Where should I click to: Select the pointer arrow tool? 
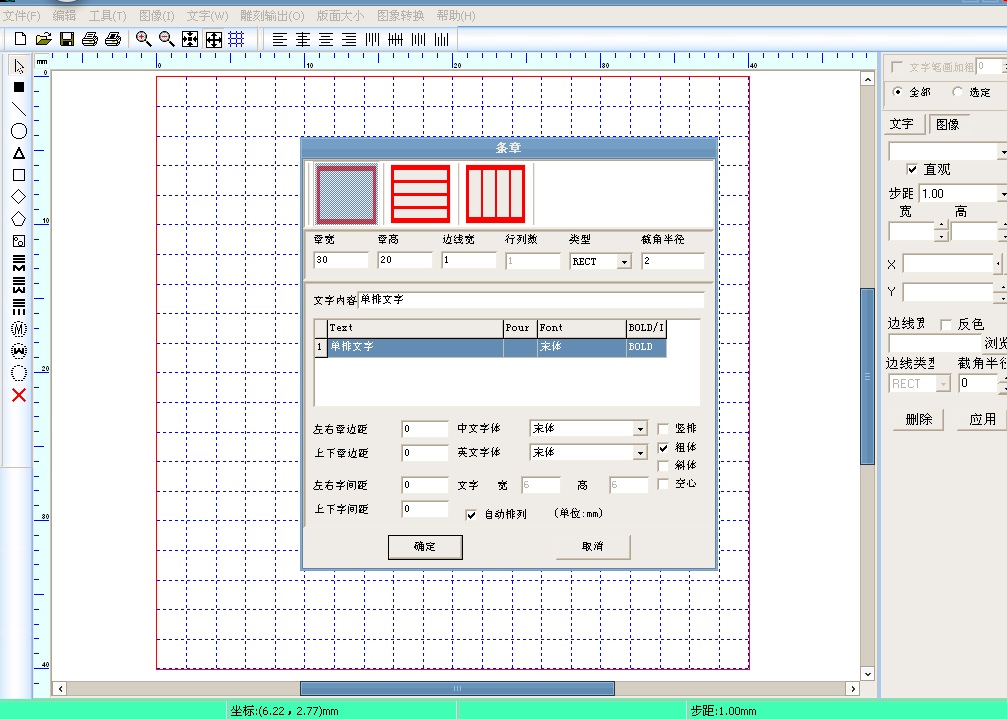[19, 66]
